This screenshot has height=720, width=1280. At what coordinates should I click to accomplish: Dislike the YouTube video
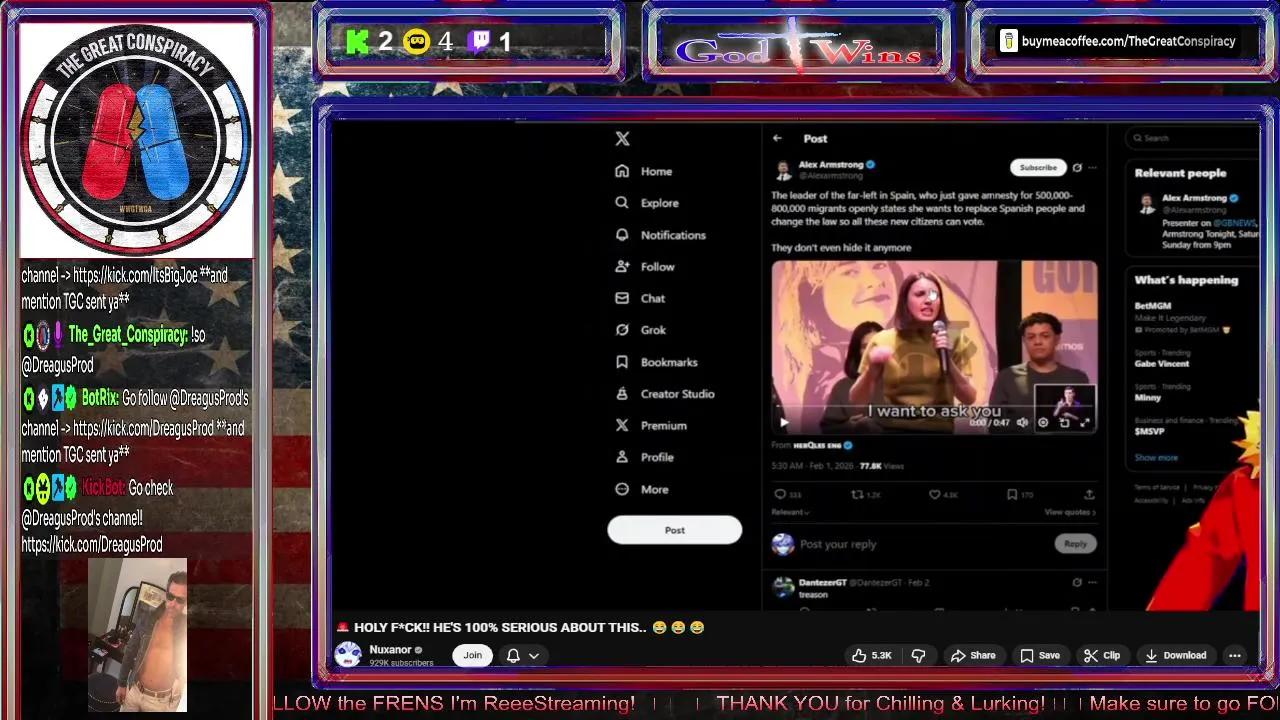pyautogui.click(x=918, y=656)
